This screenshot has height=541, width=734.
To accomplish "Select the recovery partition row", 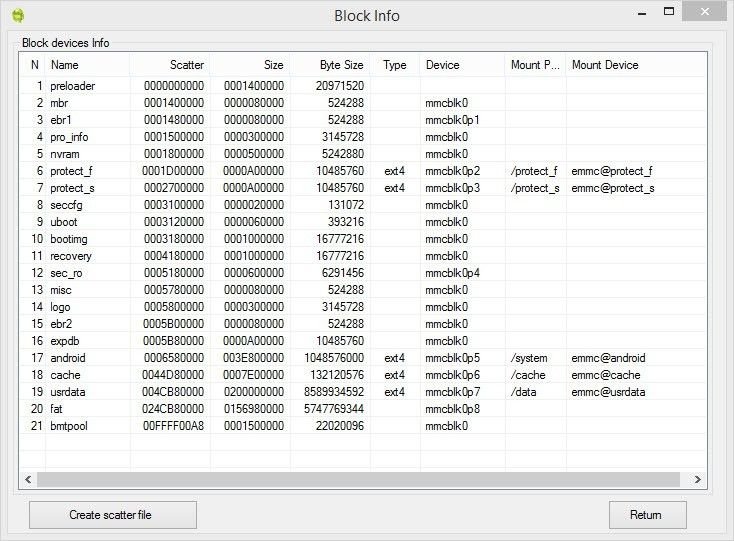I will click(363, 256).
